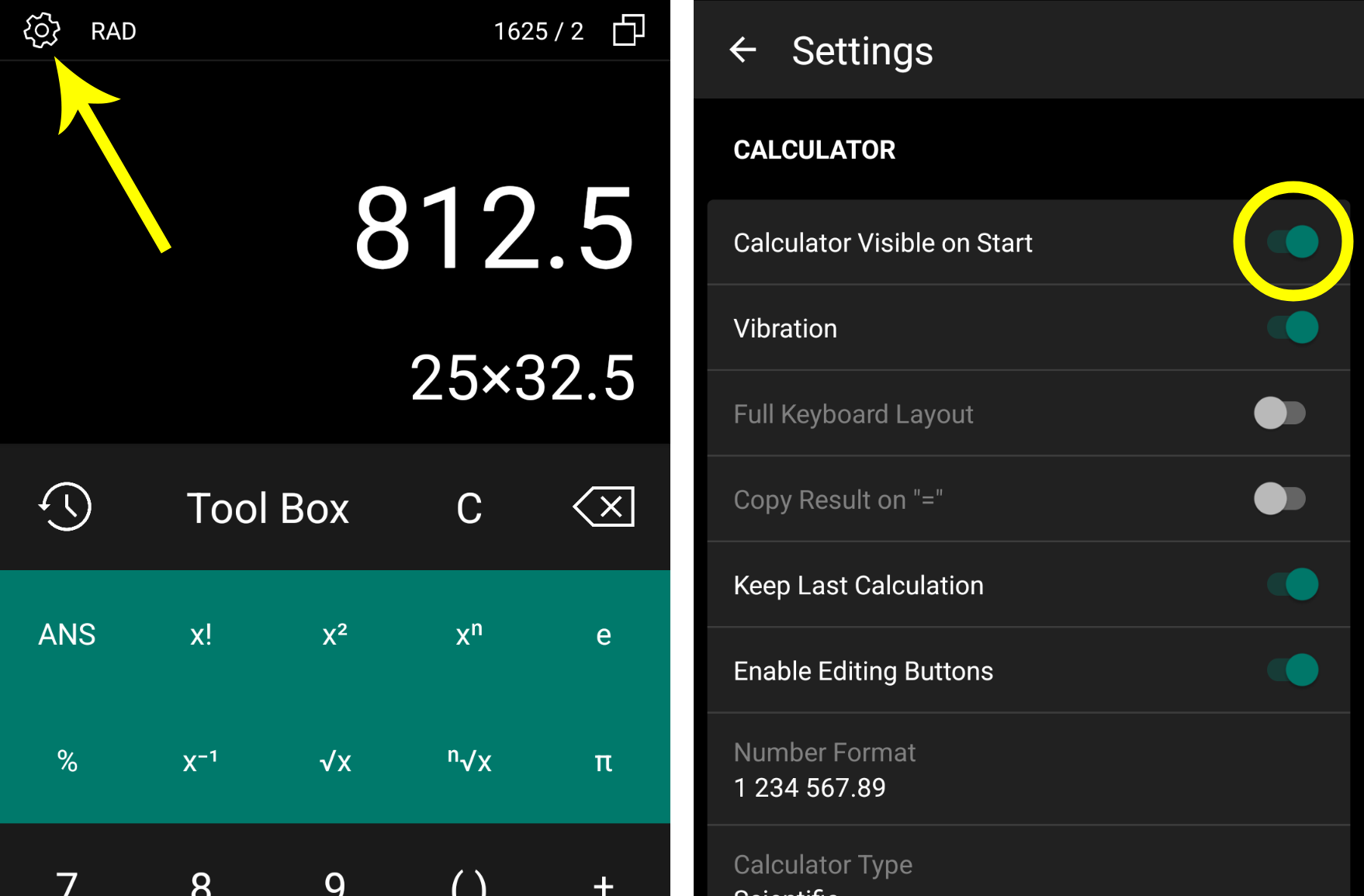Insert the pi constant key
This screenshot has height=896, width=1364.
(x=603, y=761)
